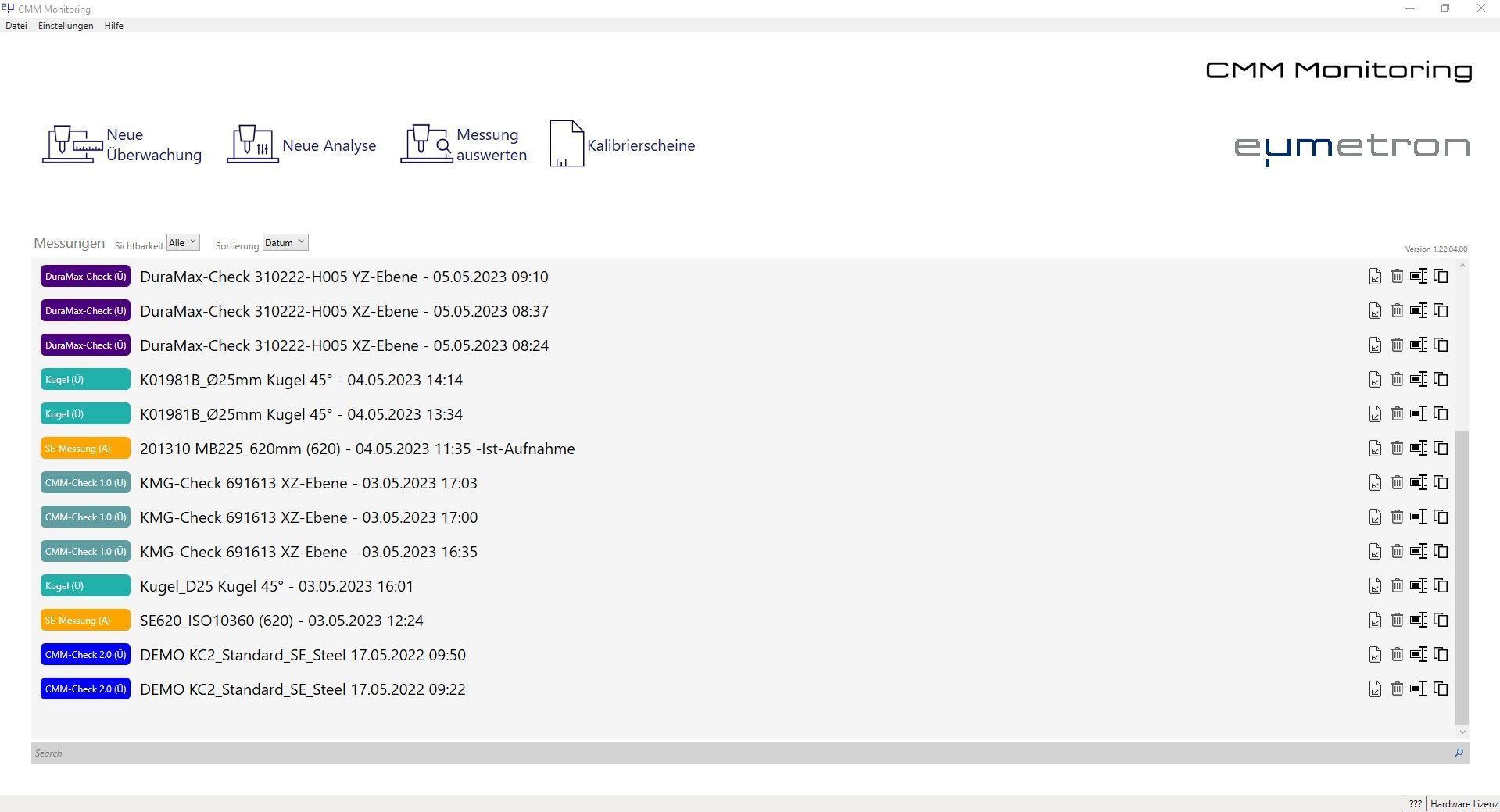Click the list scroll-down arrow
This screenshot has width=1500, height=812.
(1462, 732)
